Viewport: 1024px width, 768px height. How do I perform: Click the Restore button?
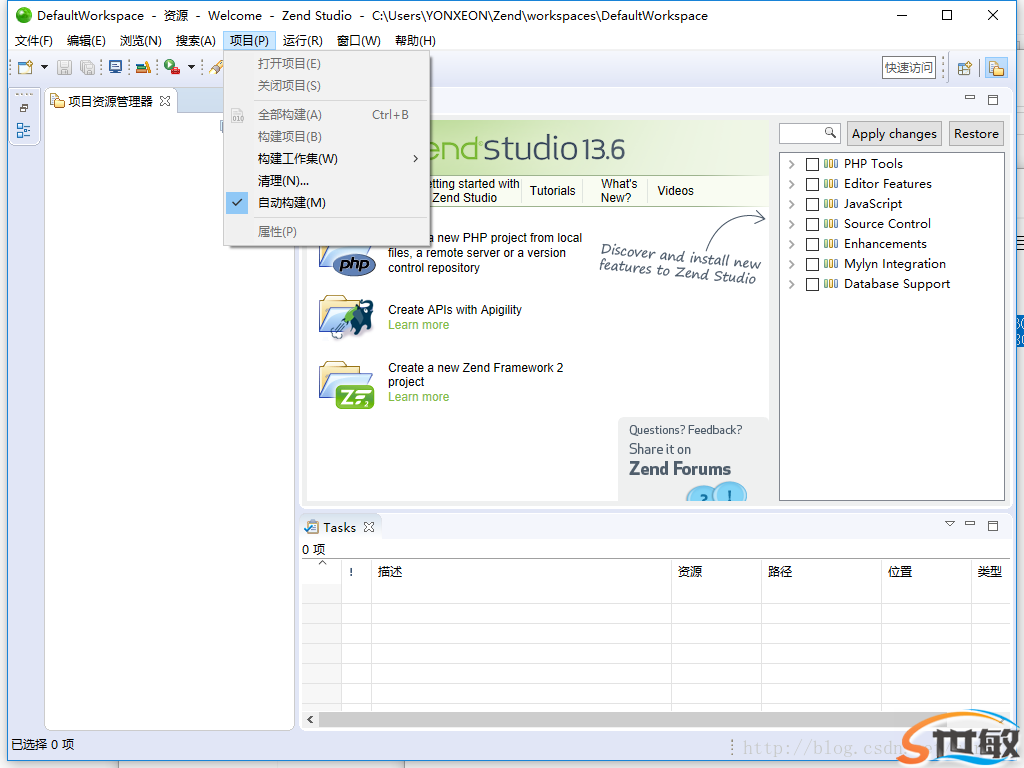coord(976,134)
